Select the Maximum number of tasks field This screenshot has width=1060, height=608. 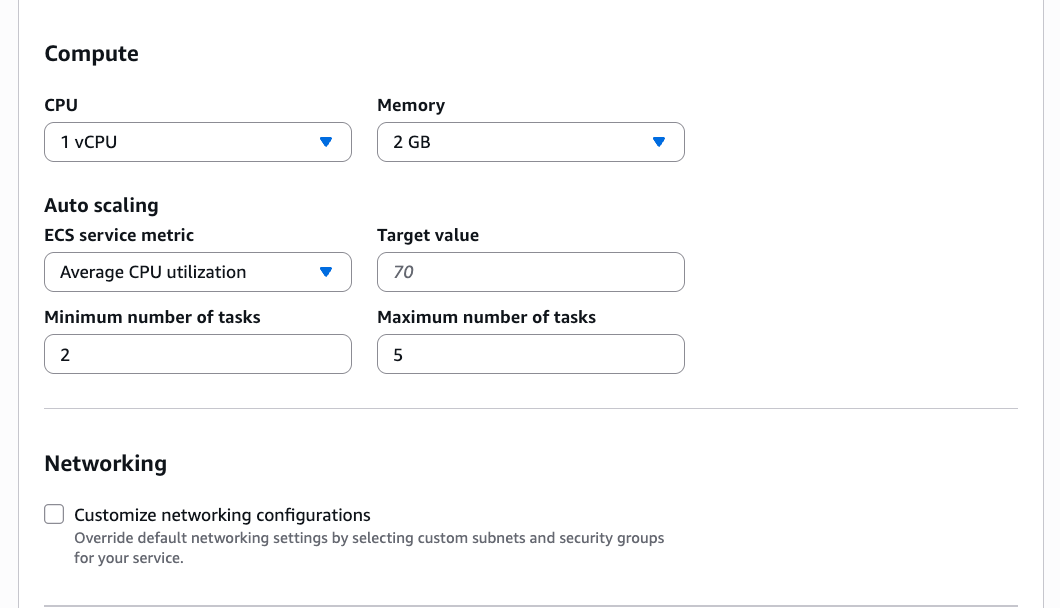click(x=530, y=354)
